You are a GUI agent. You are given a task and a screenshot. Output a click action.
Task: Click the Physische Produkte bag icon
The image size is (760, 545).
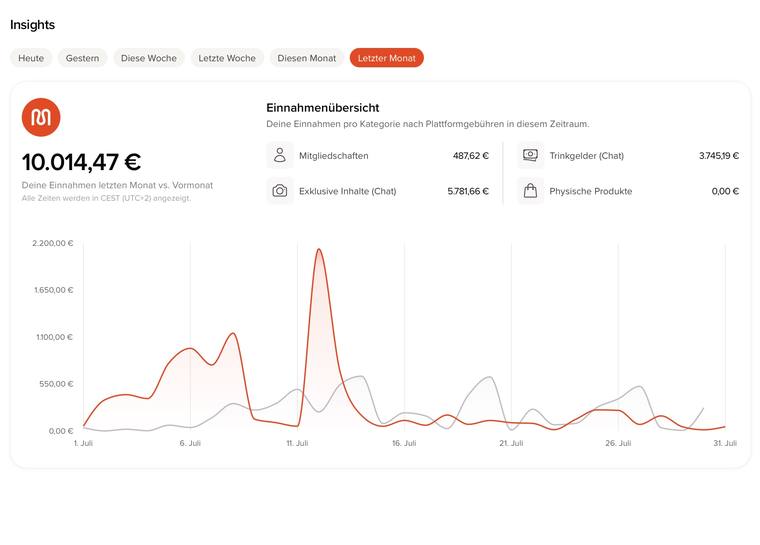pos(530,191)
